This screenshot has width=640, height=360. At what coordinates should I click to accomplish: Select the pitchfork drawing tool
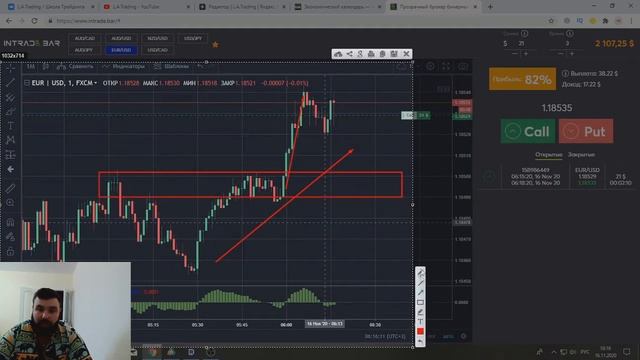(x=11, y=97)
